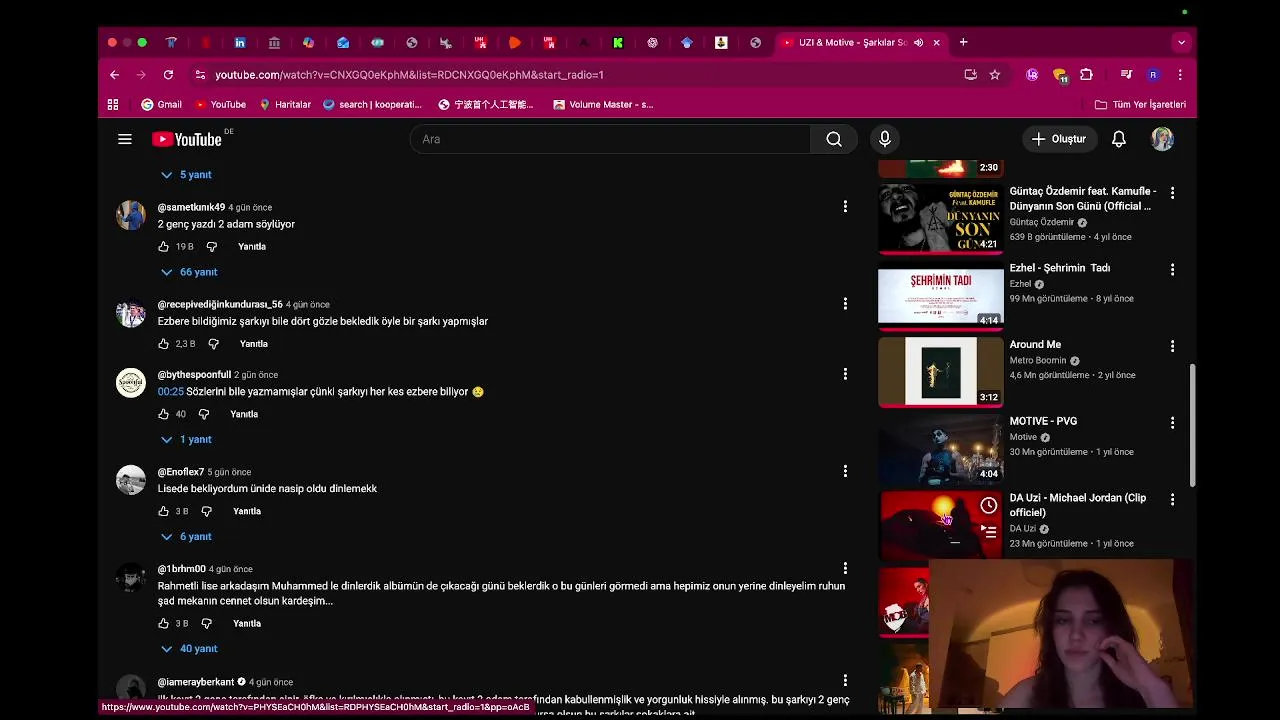Screen dimensions: 1280x720
Task: Open the YouTube guide hamburger menu
Action: (125, 139)
